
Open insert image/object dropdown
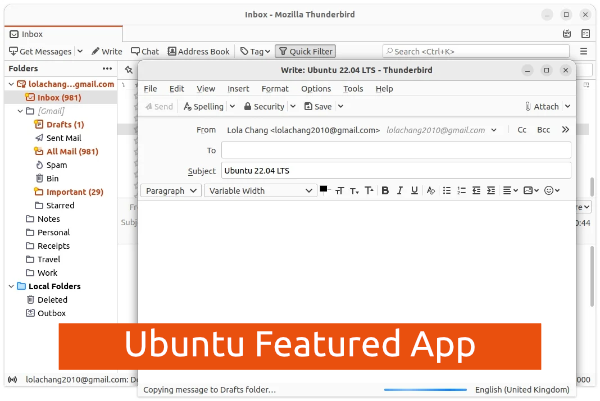tap(531, 190)
